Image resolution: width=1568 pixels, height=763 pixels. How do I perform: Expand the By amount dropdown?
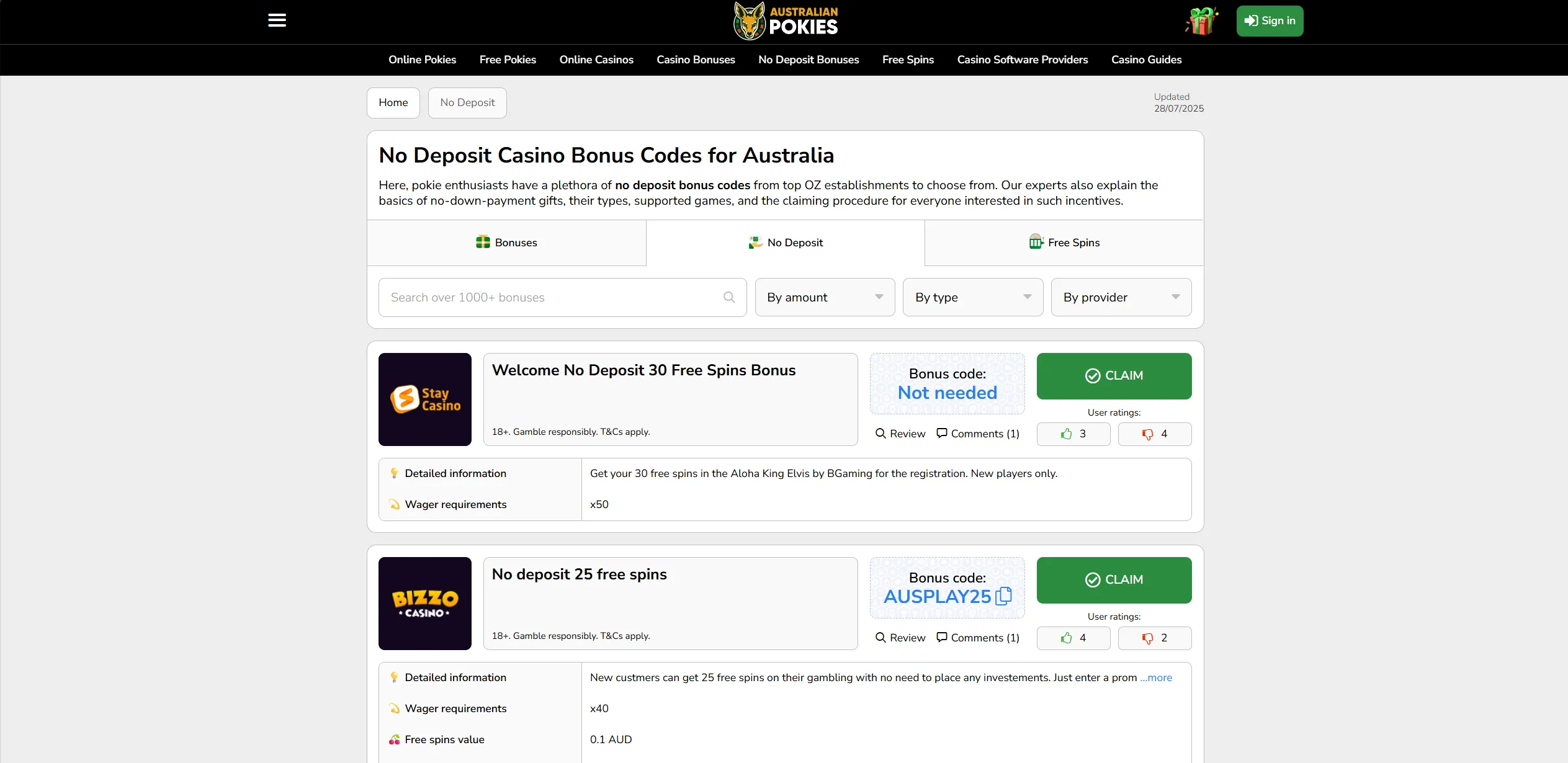coord(825,298)
